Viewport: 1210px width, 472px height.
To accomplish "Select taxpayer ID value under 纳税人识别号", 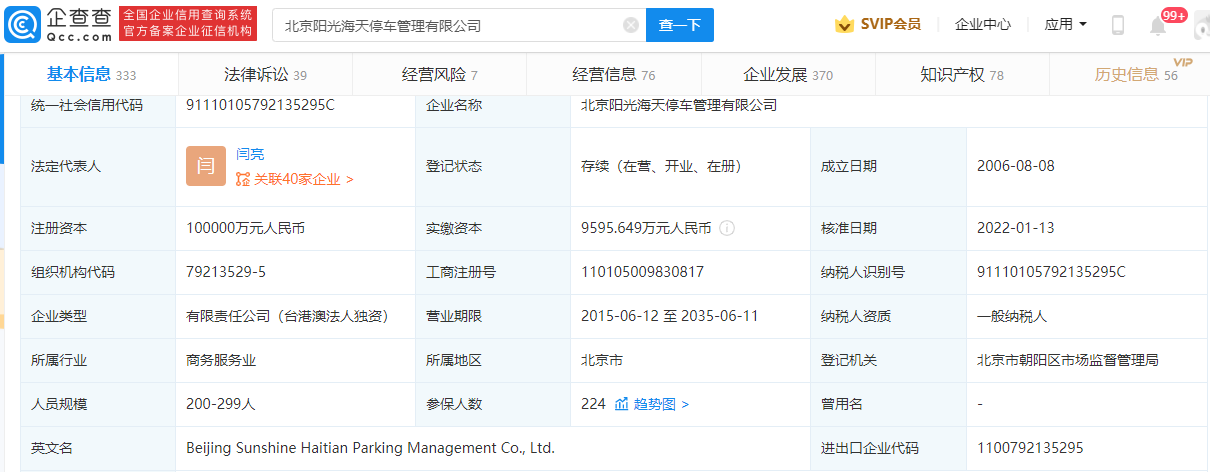I will pyautogui.click(x=1052, y=272).
